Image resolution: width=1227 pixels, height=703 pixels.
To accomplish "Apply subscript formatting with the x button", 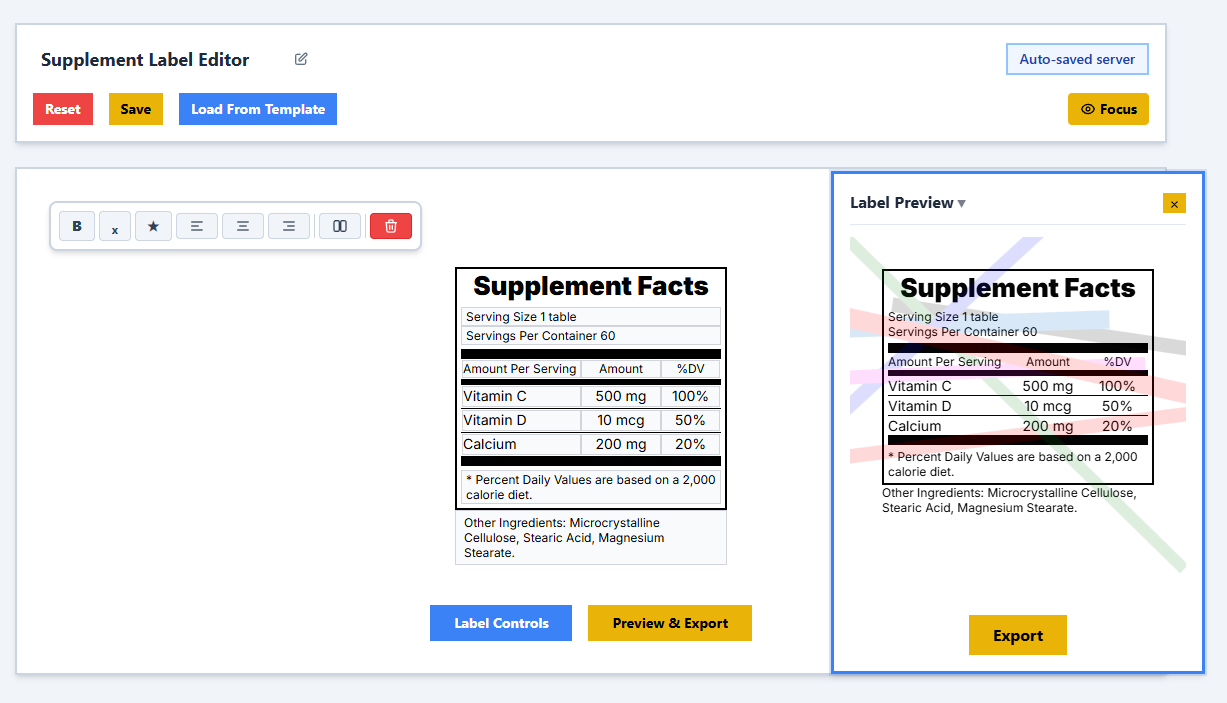I will (115, 227).
